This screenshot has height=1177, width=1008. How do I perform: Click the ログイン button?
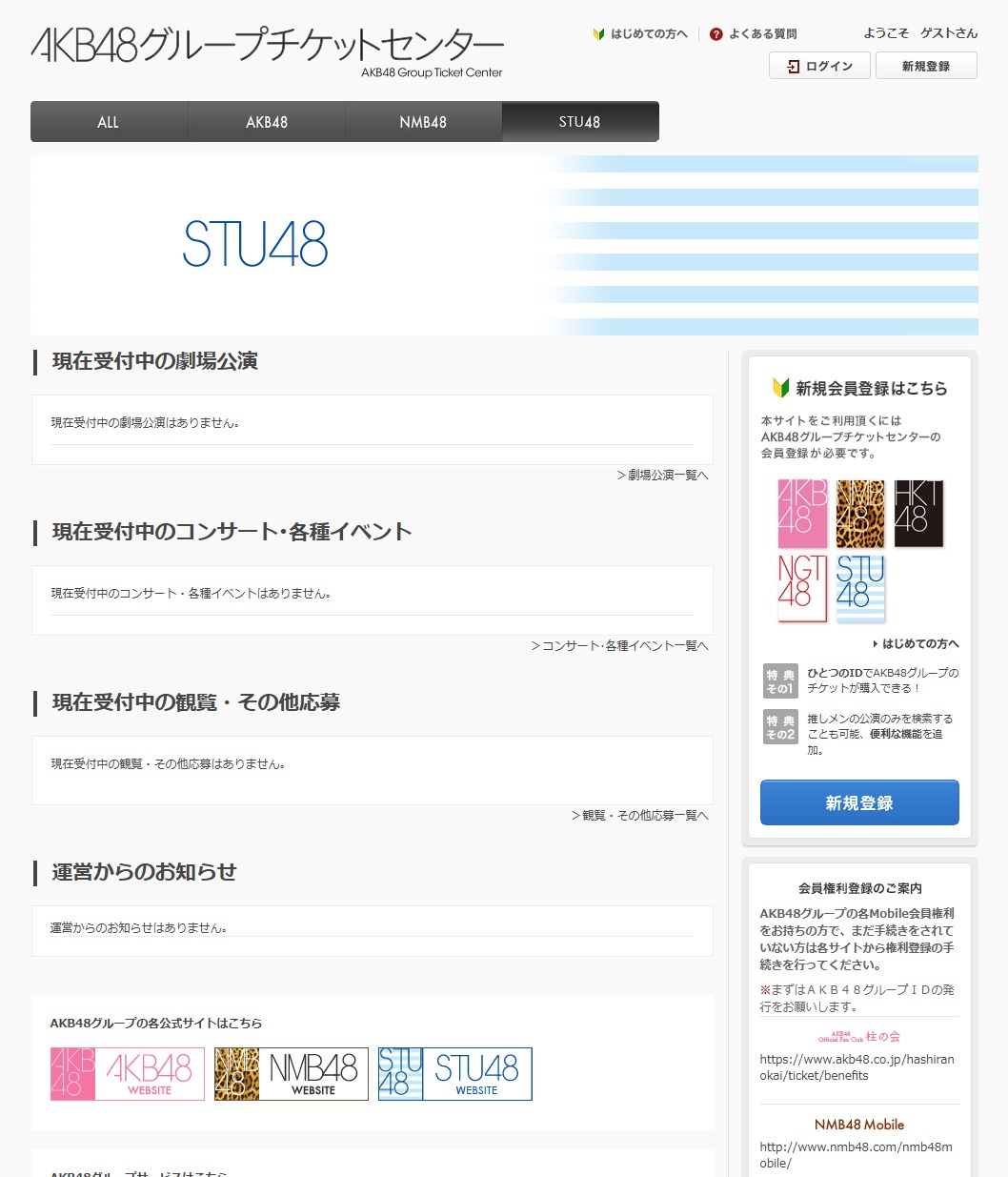point(819,66)
